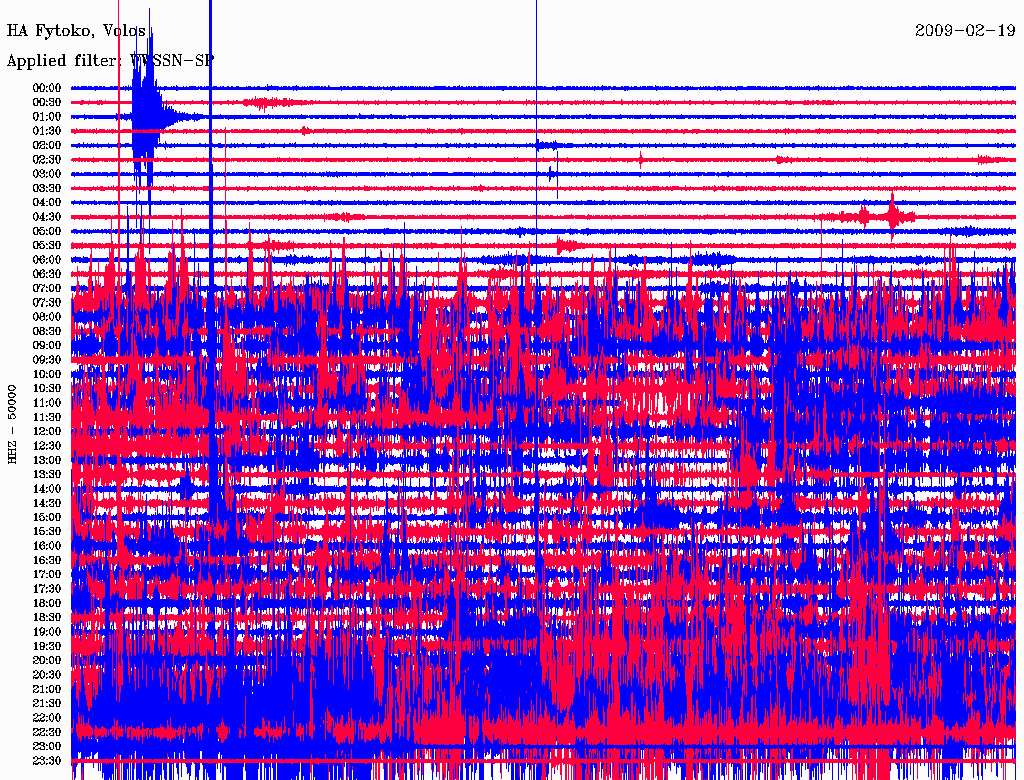Image resolution: width=1024 pixels, height=780 pixels.
Task: Select the 05:30 time label
Action: tap(47, 245)
